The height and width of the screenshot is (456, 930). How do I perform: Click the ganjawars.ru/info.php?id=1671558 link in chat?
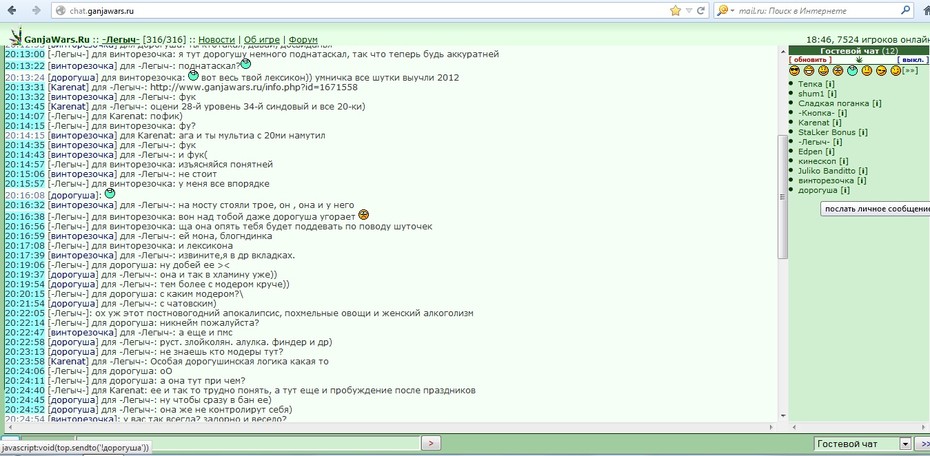[x=254, y=87]
